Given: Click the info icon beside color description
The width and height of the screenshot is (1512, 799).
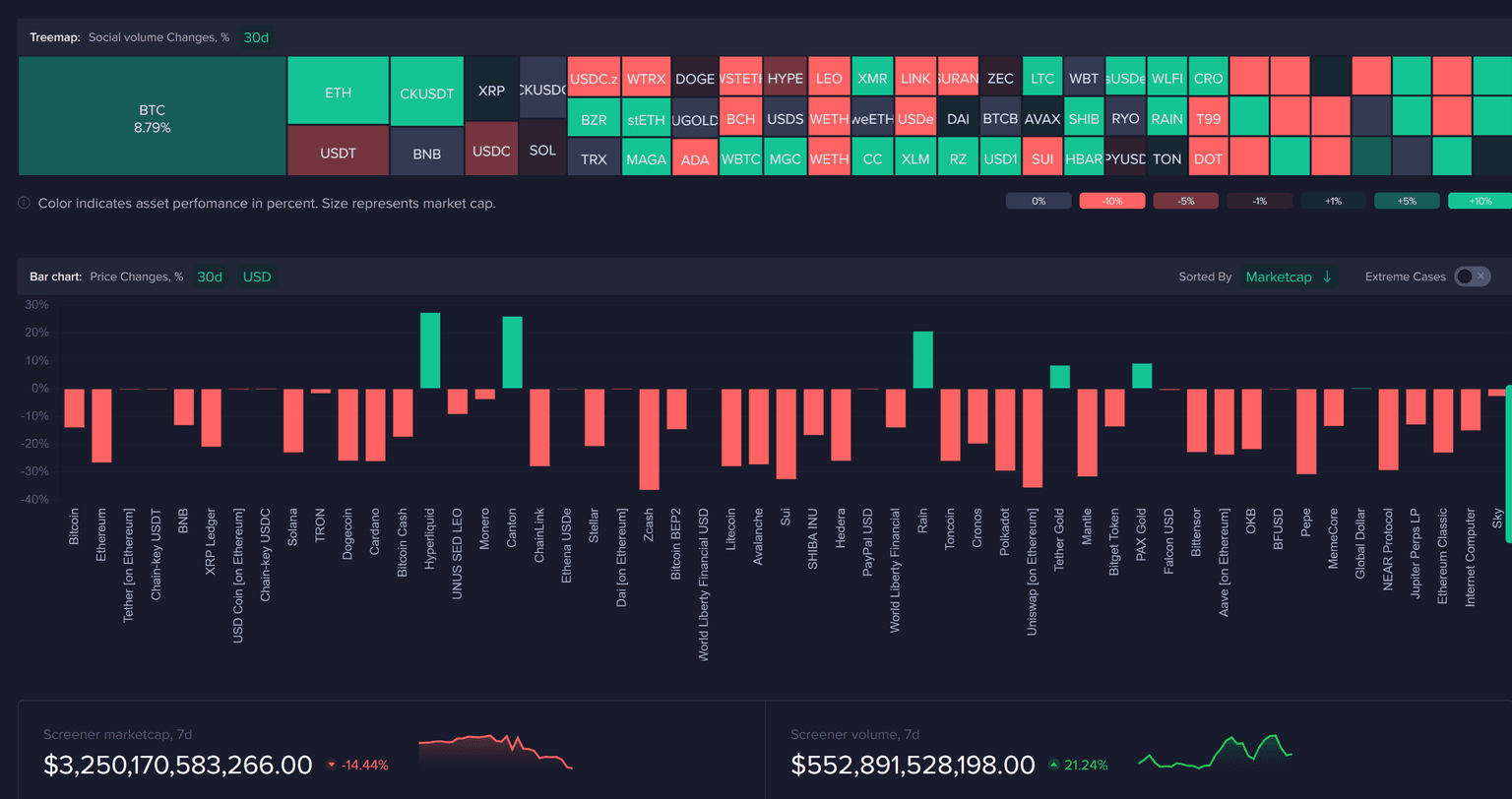Looking at the screenshot, I should tap(24, 204).
